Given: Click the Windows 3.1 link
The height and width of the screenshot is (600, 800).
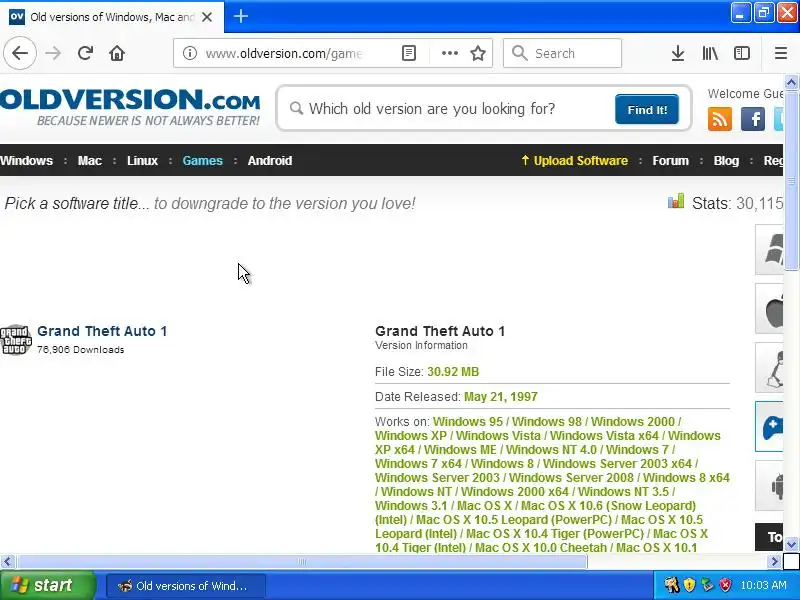Looking at the screenshot, I should (x=411, y=506).
